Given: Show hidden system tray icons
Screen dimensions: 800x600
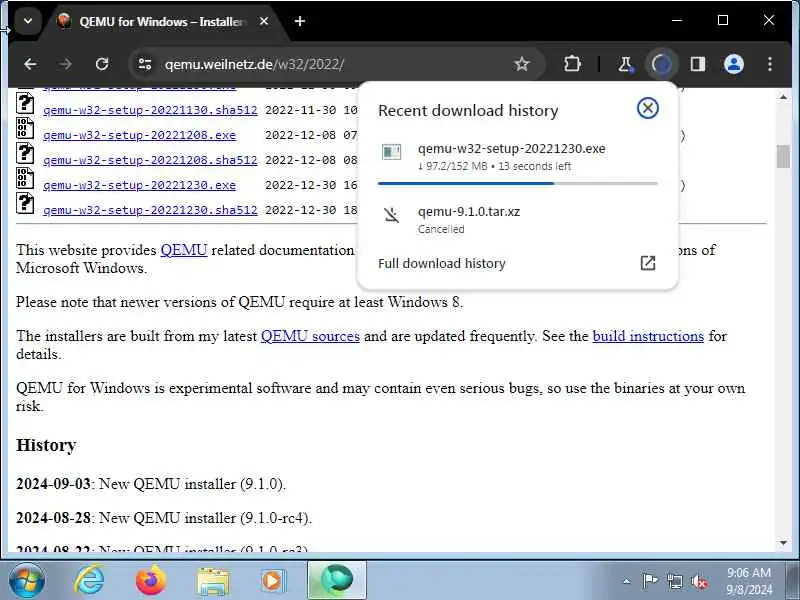Looking at the screenshot, I should 627,581.
